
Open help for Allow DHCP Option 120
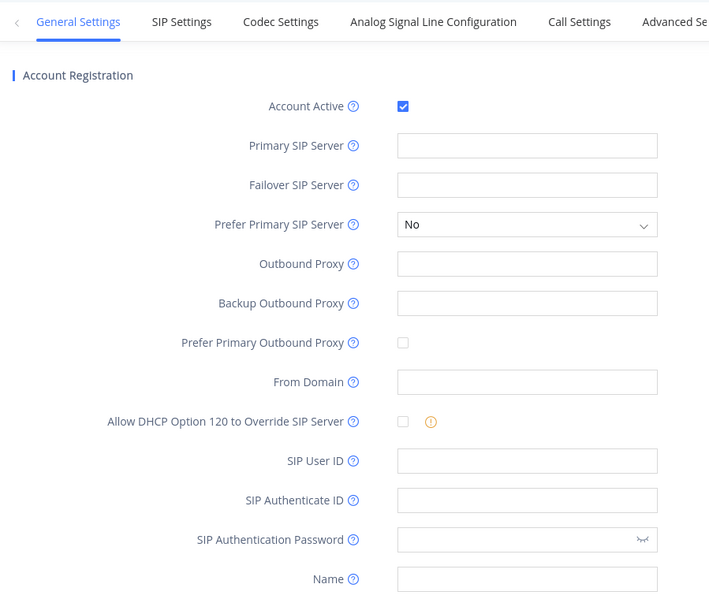pos(353,421)
